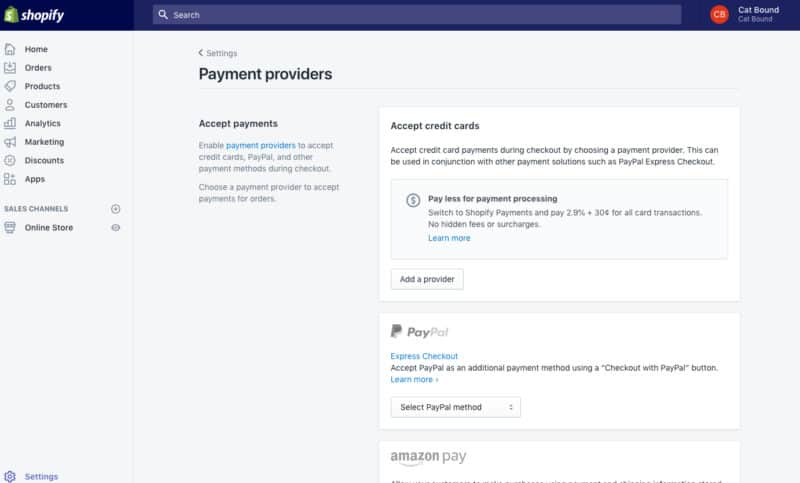The image size is (800, 483).
Task: Open Apps via its grid icon
Action: click(10, 179)
